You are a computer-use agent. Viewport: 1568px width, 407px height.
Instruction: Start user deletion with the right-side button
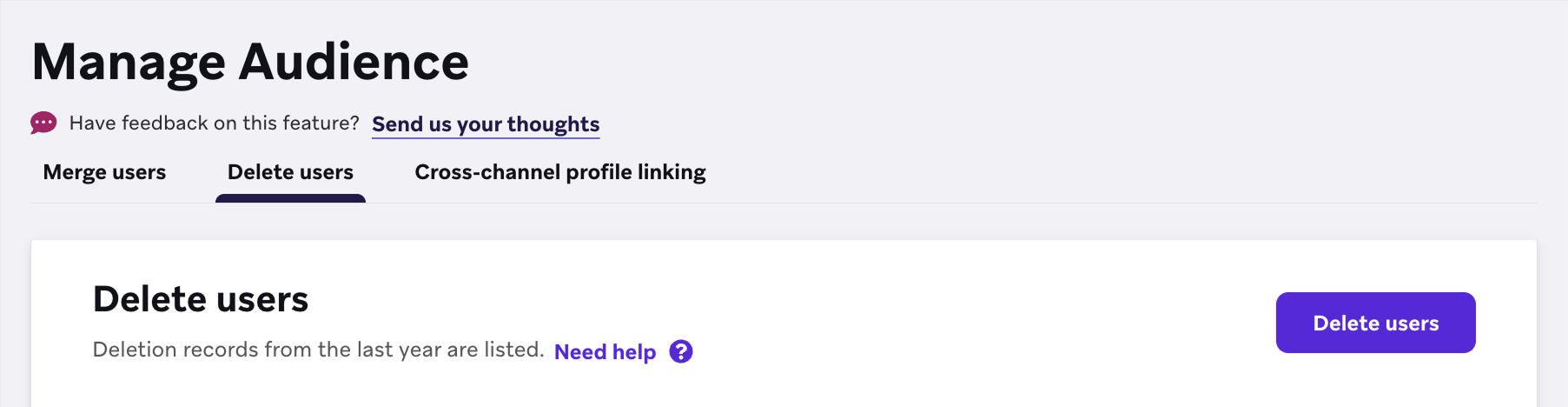tap(1375, 323)
